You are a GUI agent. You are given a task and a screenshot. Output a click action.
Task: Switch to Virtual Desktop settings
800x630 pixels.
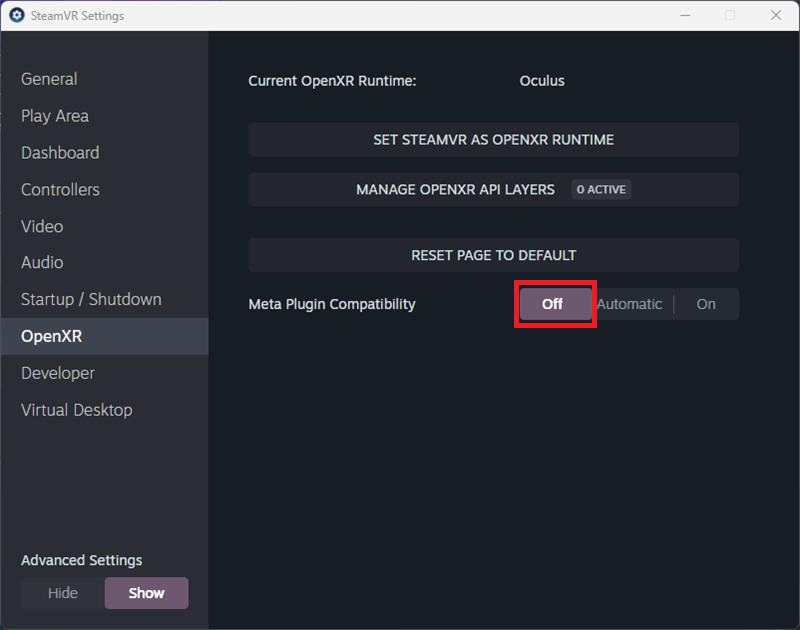[x=76, y=410]
